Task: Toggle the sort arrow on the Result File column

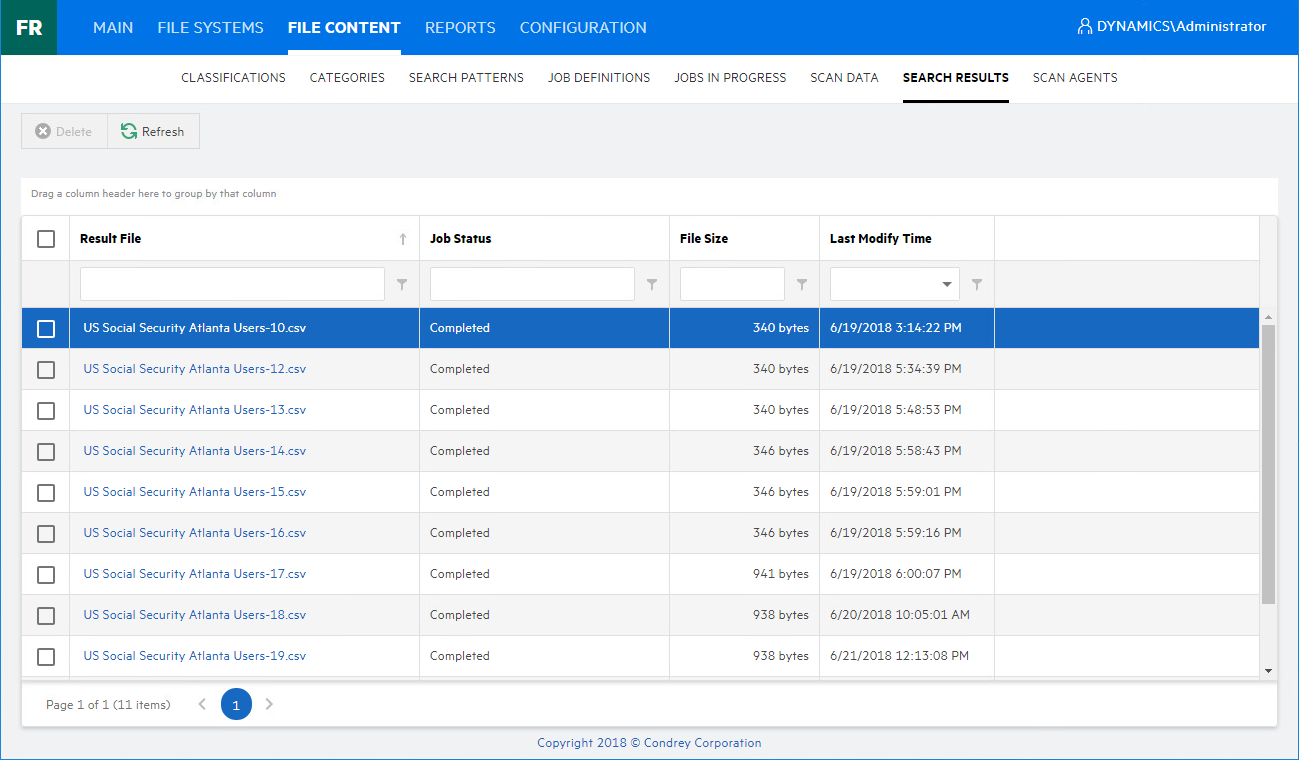Action: pyautogui.click(x=403, y=239)
